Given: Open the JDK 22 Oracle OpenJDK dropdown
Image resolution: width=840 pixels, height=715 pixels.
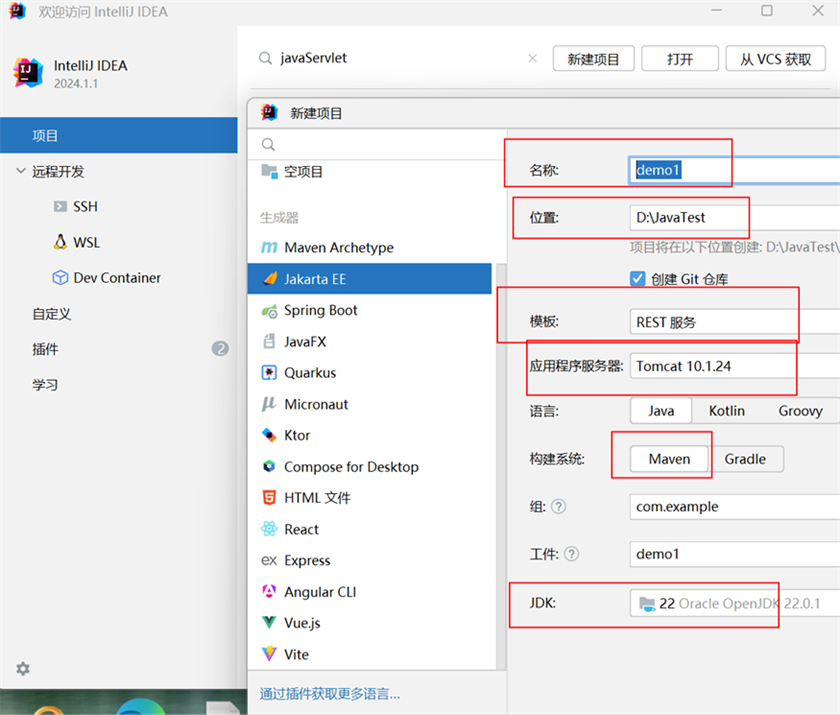Looking at the screenshot, I should (x=734, y=603).
